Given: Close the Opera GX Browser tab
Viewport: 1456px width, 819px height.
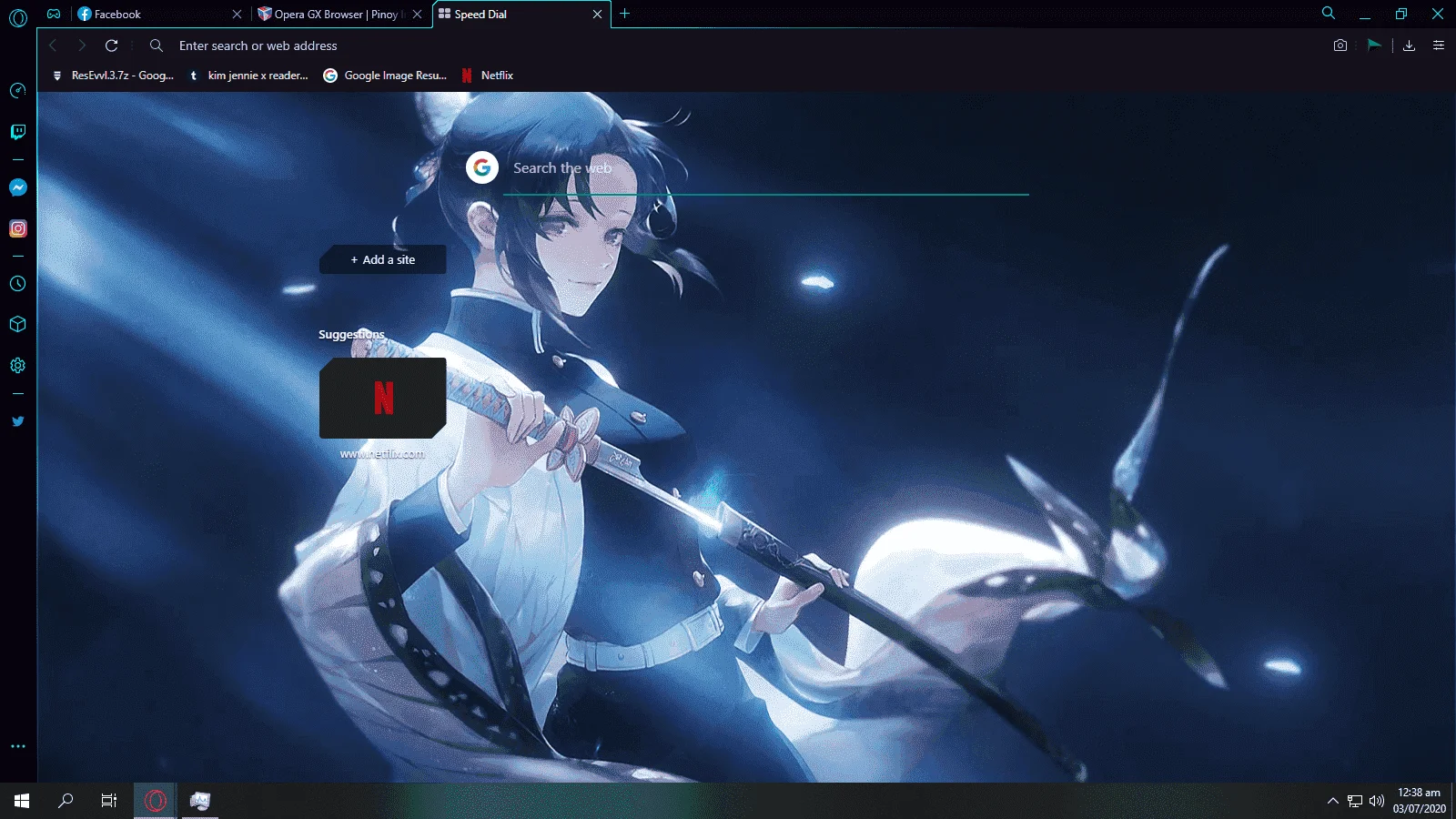Looking at the screenshot, I should pyautogui.click(x=417, y=15).
